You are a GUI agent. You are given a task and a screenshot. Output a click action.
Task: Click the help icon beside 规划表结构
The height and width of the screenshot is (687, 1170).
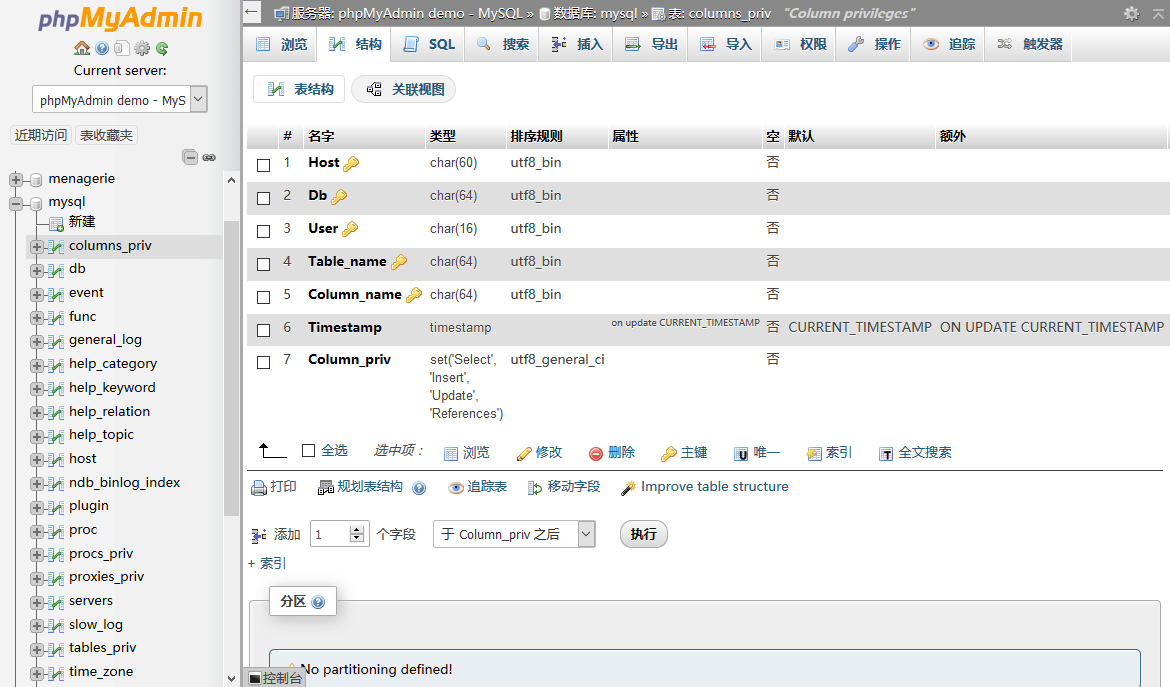[419, 488]
